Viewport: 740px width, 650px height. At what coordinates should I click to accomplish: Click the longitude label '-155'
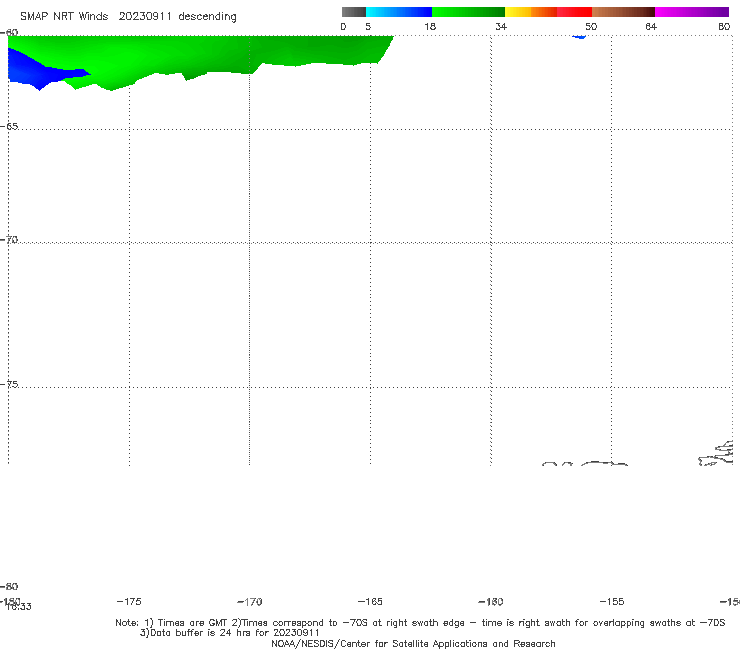coord(612,601)
